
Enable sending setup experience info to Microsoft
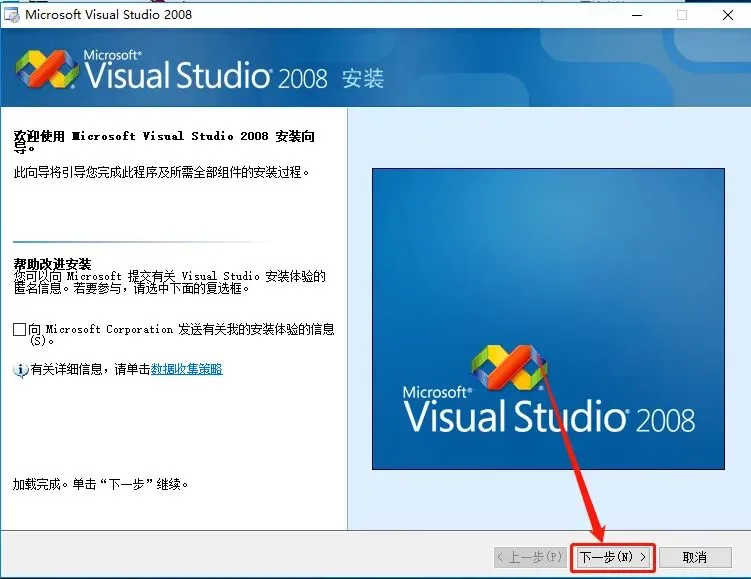point(19,329)
